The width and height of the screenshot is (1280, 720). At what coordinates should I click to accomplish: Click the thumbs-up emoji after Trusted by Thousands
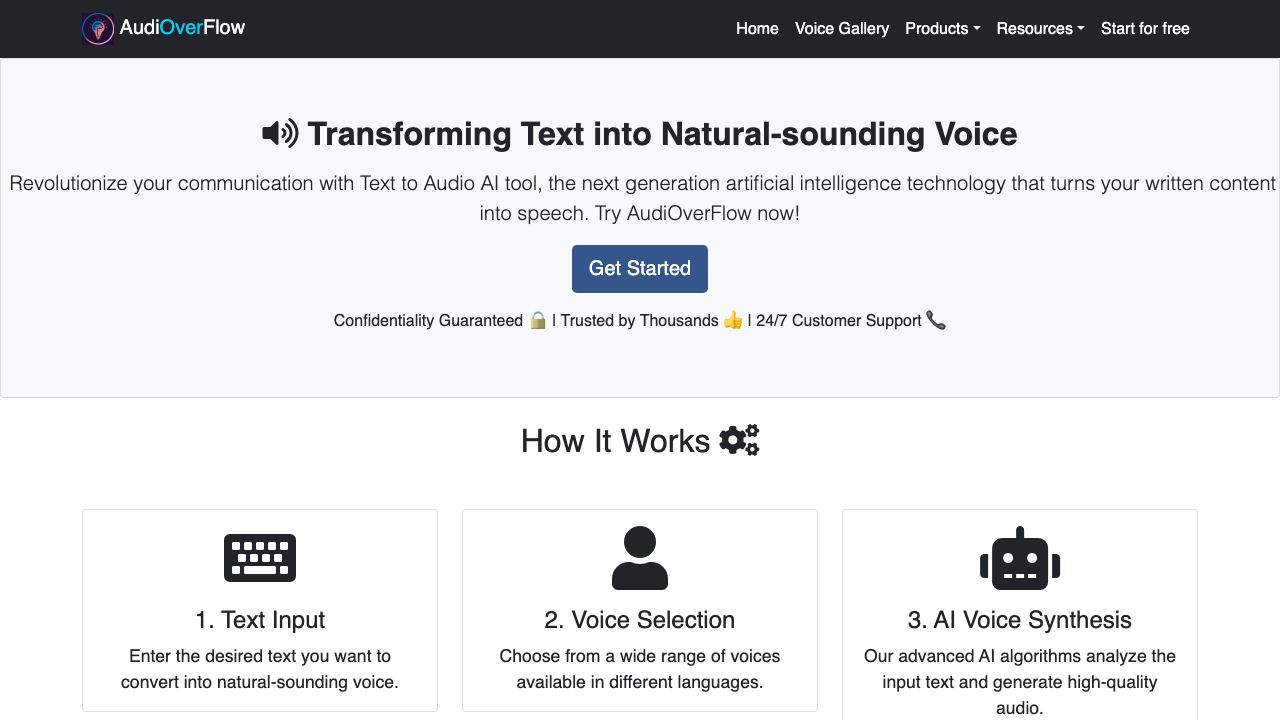[733, 320]
